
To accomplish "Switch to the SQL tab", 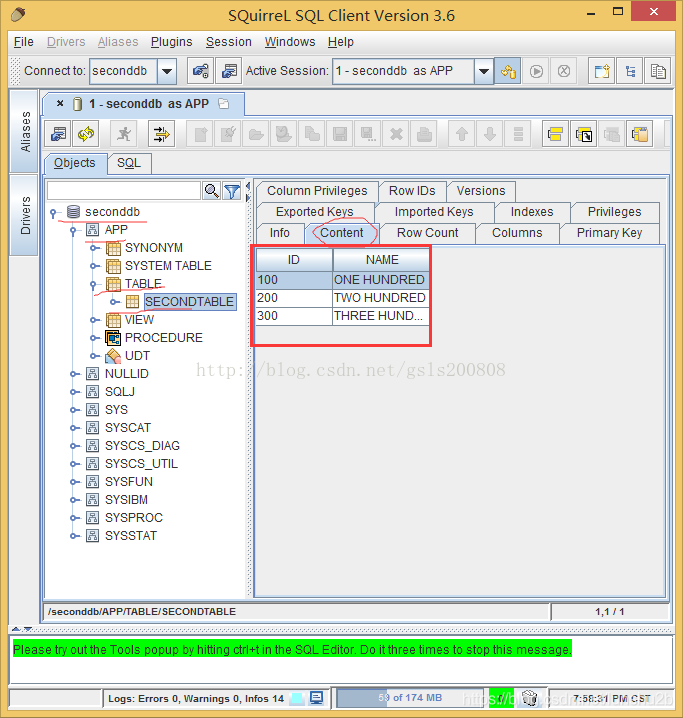I will click(x=129, y=163).
